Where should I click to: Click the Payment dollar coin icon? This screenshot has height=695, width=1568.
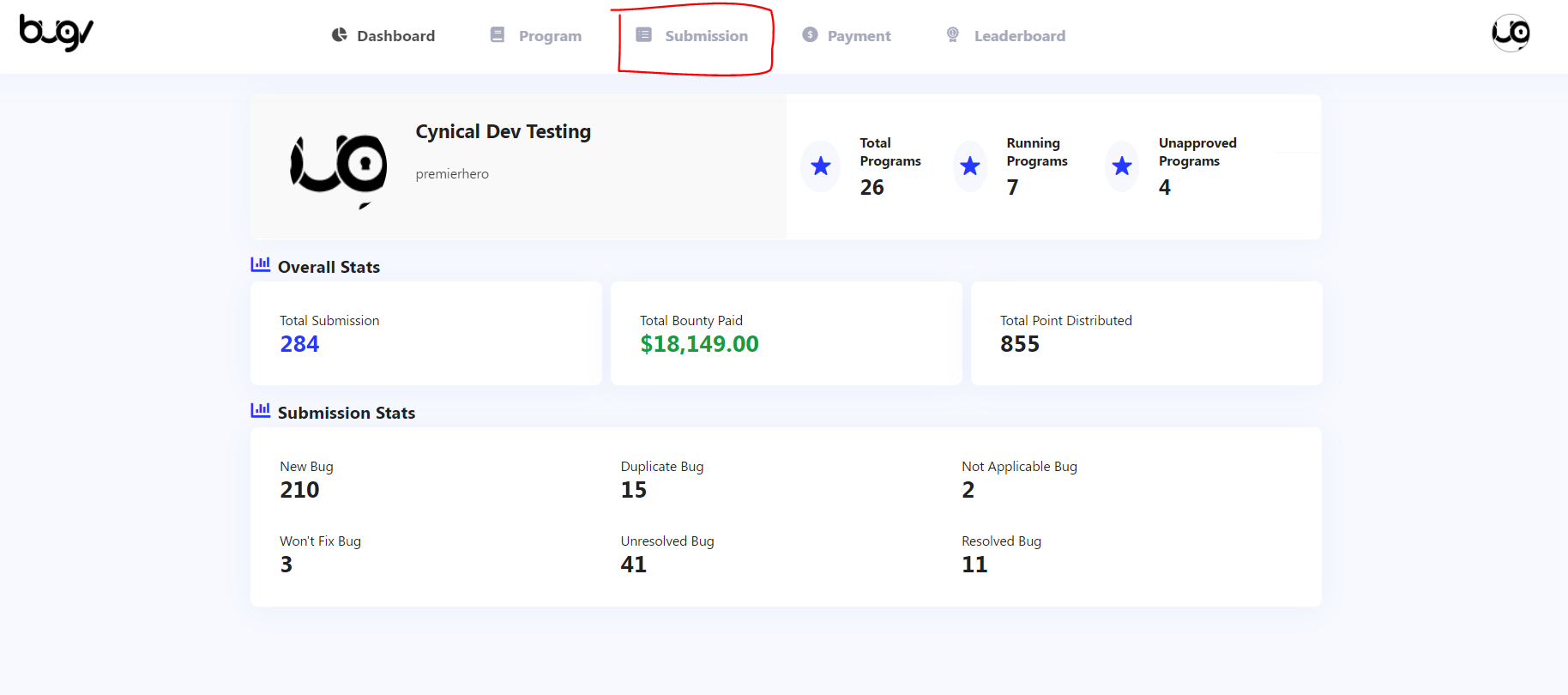pyautogui.click(x=810, y=35)
